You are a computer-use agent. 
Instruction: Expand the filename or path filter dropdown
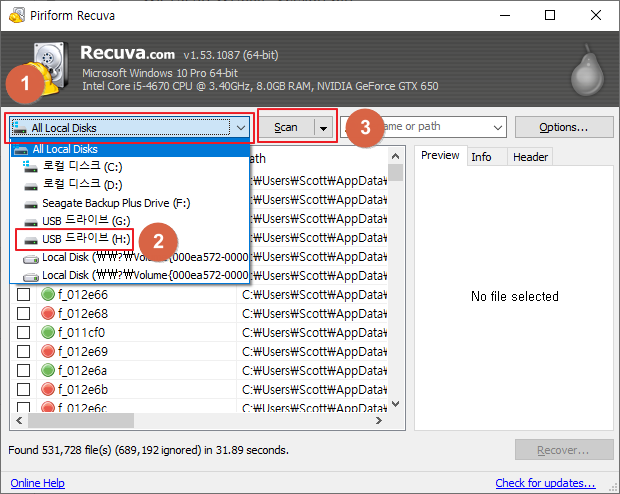(498, 127)
